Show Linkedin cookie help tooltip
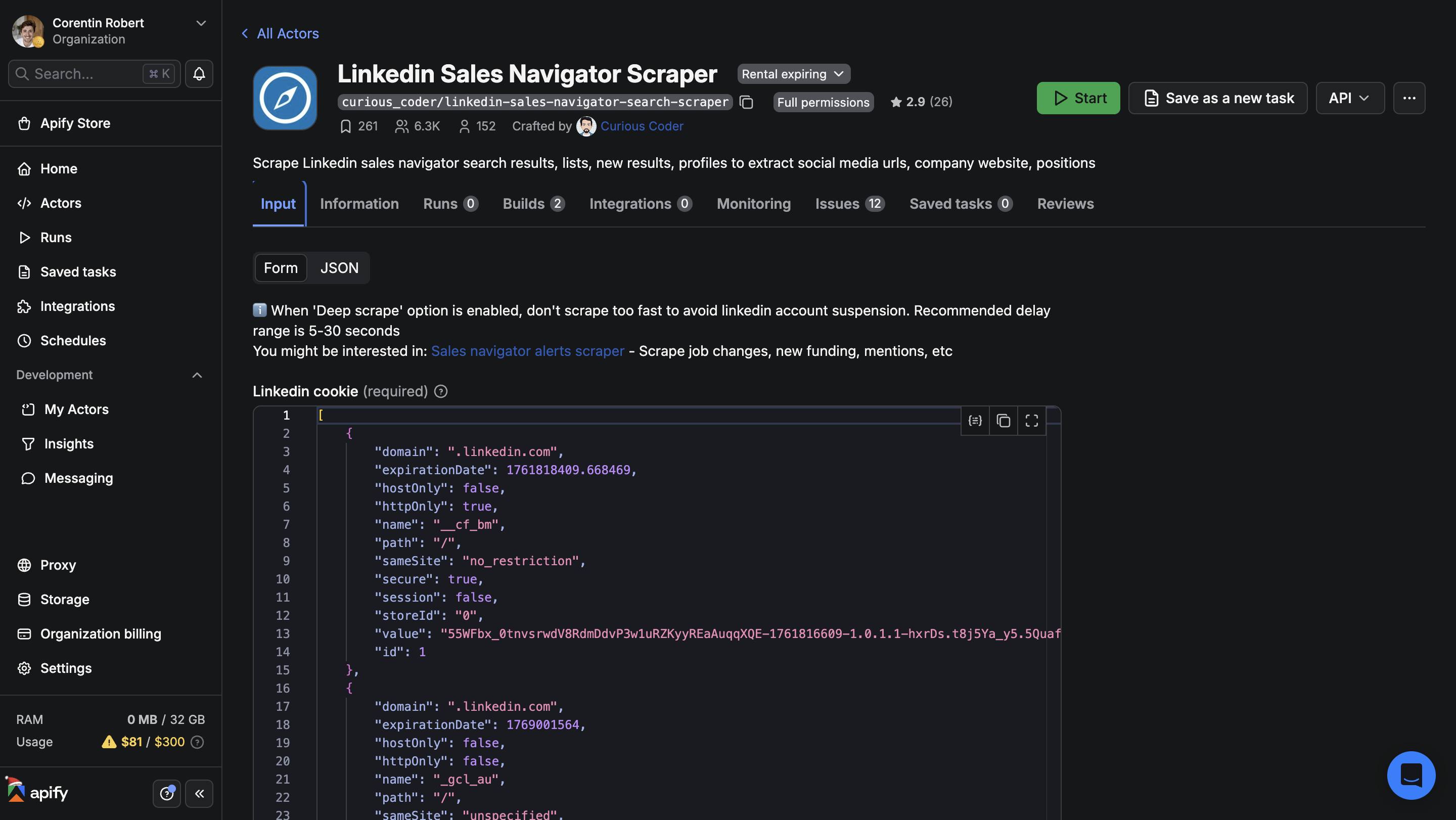The image size is (1456, 820). [441, 391]
